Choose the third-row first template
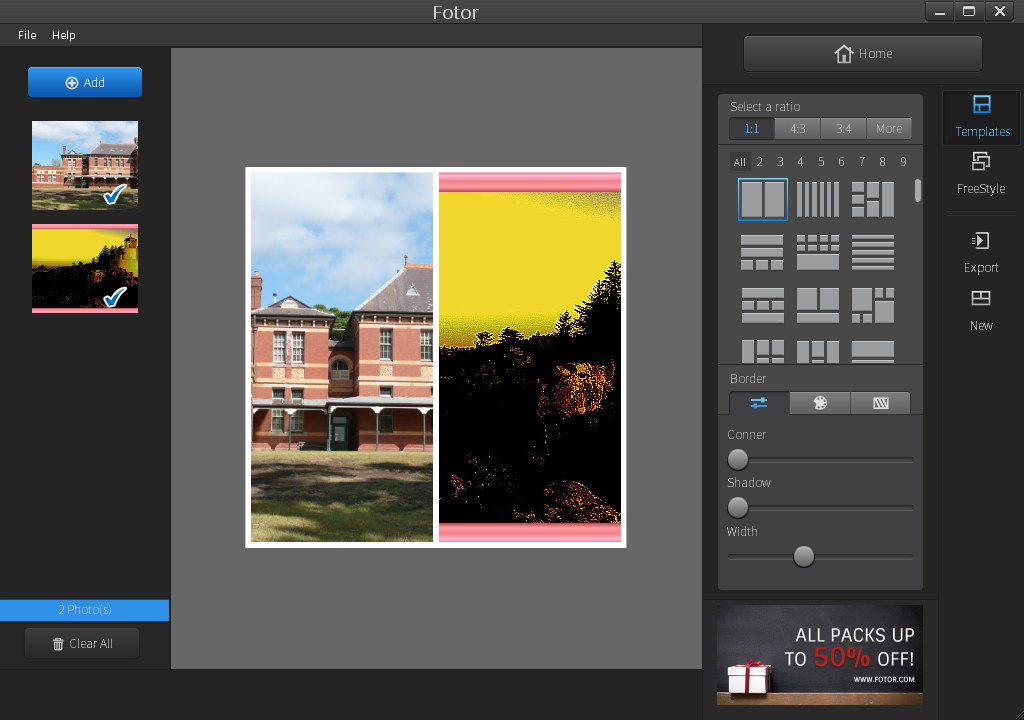The width and height of the screenshot is (1024, 720). [762, 305]
